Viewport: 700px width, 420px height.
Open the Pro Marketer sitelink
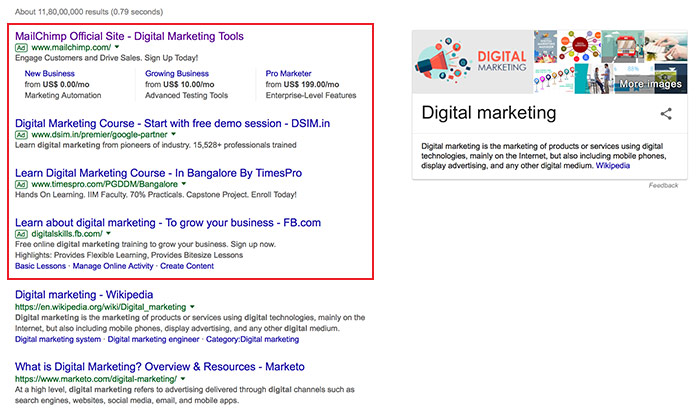[x=288, y=74]
